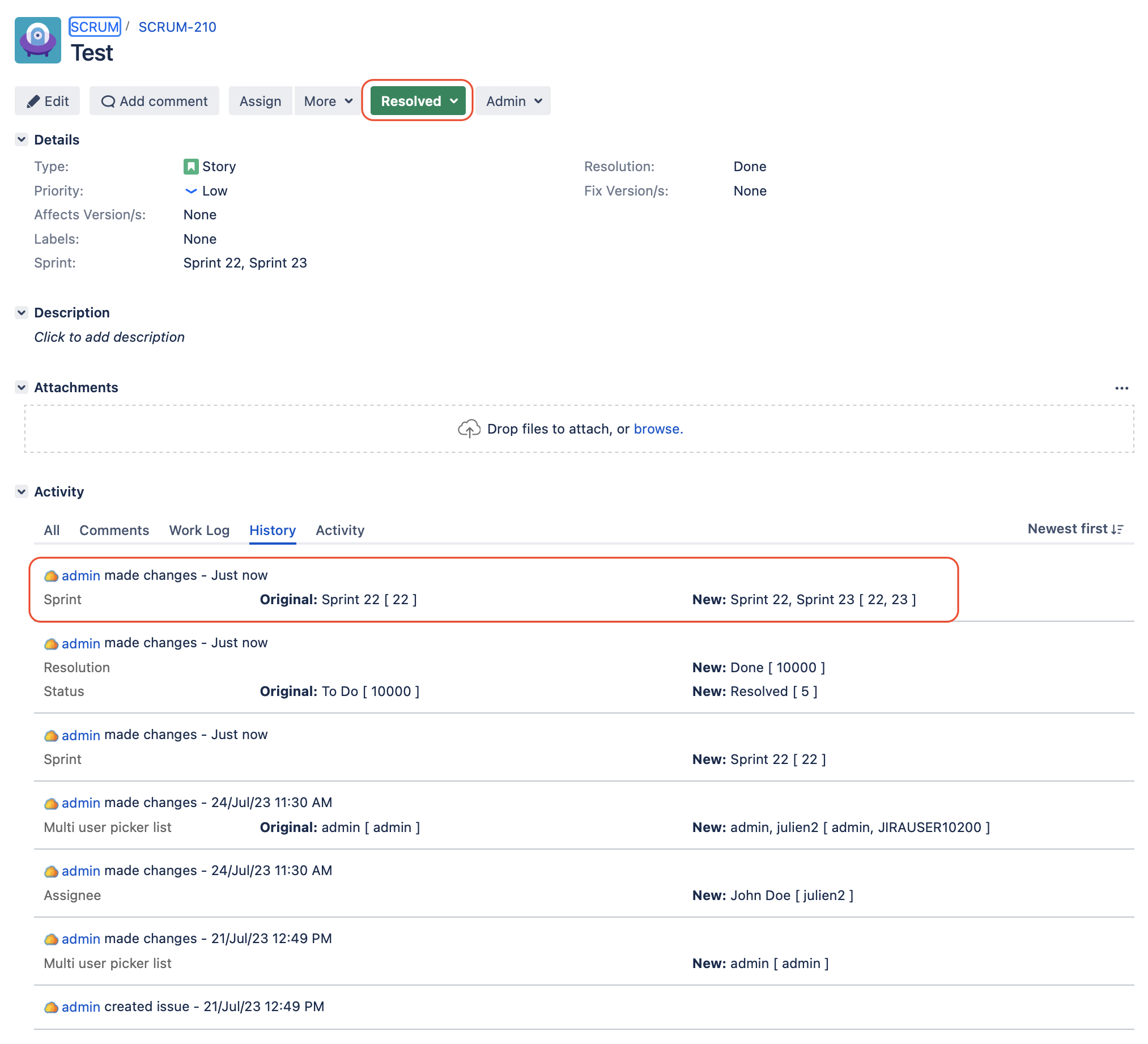1148x1044 pixels.
Task: Click the Edit pencil button
Action: tap(47, 101)
